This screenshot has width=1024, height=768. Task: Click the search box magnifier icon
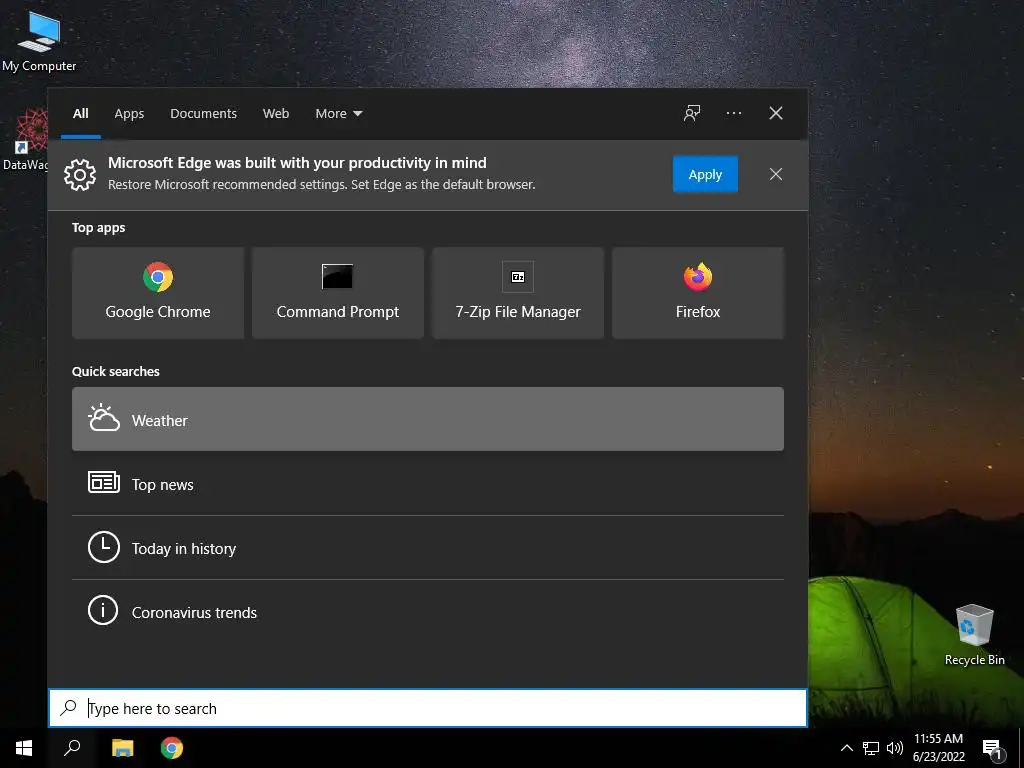pyautogui.click(x=69, y=707)
